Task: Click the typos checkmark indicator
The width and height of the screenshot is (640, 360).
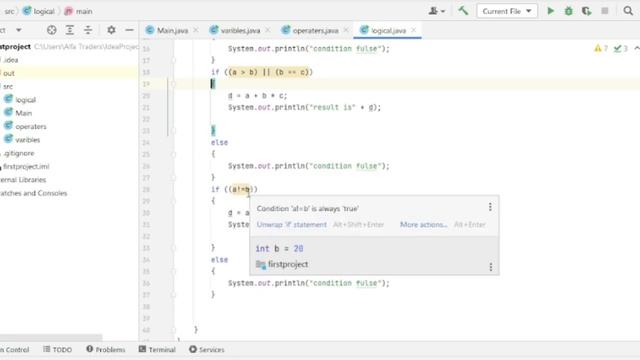Action: [620, 49]
